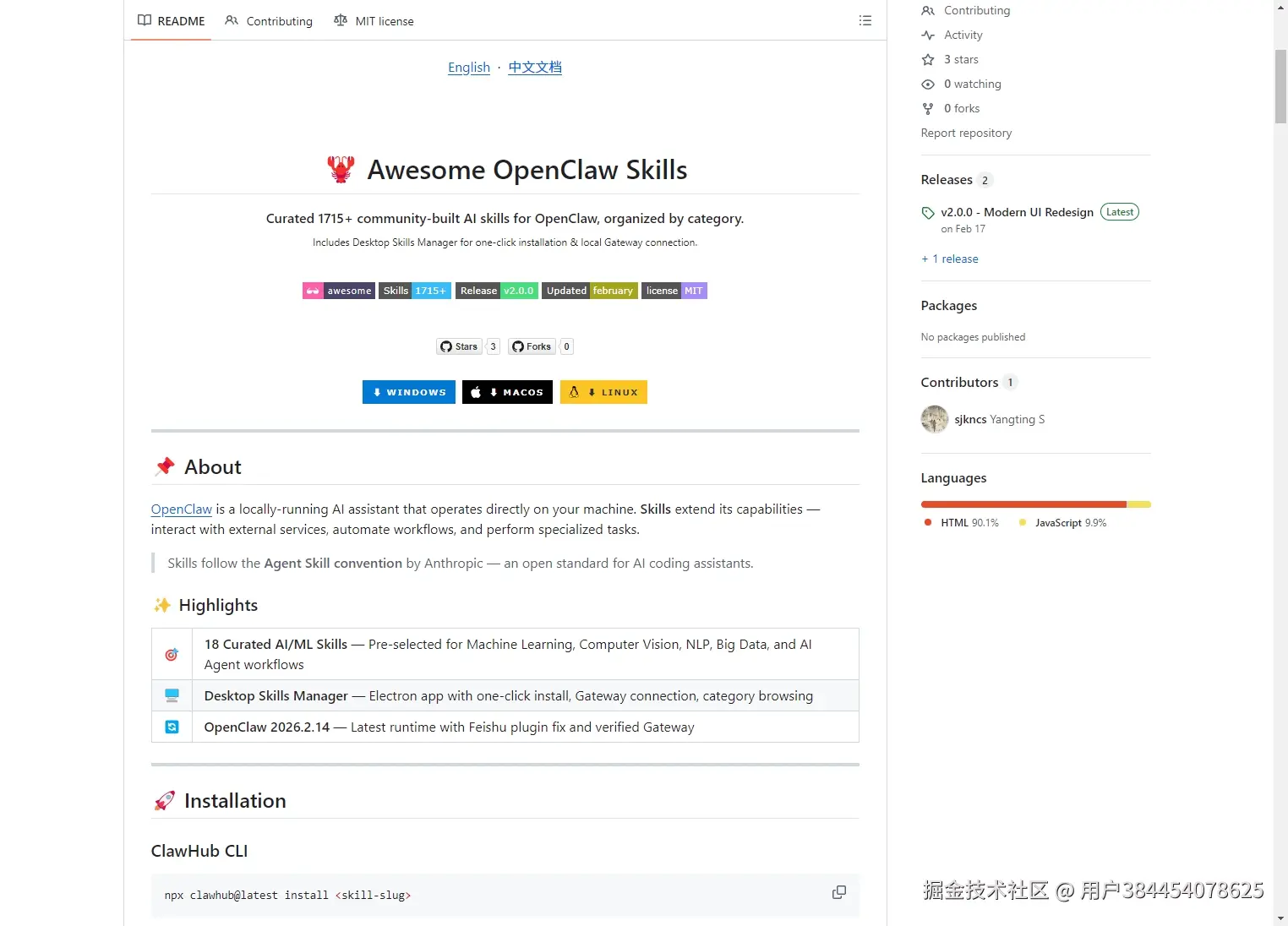Click the Forks count 0 badge
Image resolution: width=1288 pixels, height=926 pixels.
click(x=567, y=346)
